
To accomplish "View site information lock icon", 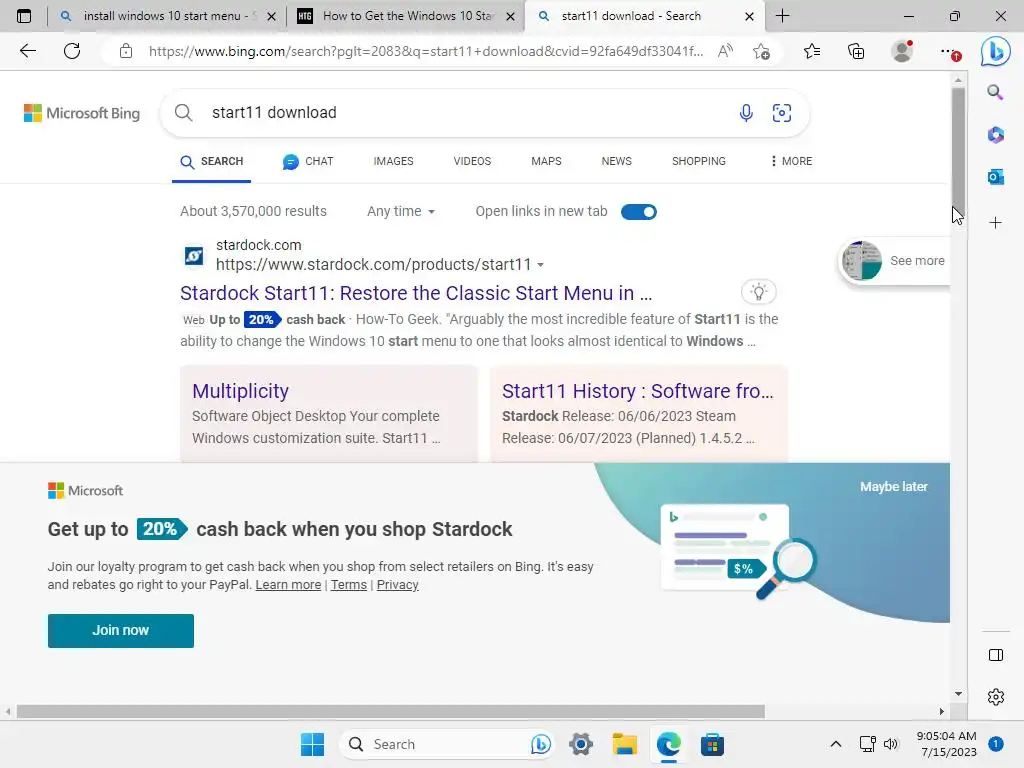I will click(126, 51).
